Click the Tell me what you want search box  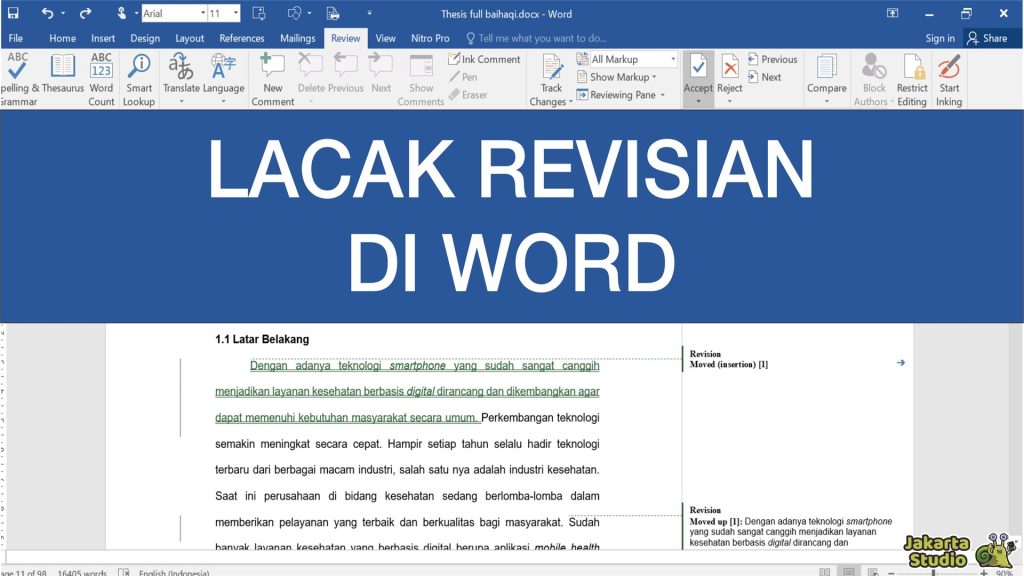(x=536, y=39)
